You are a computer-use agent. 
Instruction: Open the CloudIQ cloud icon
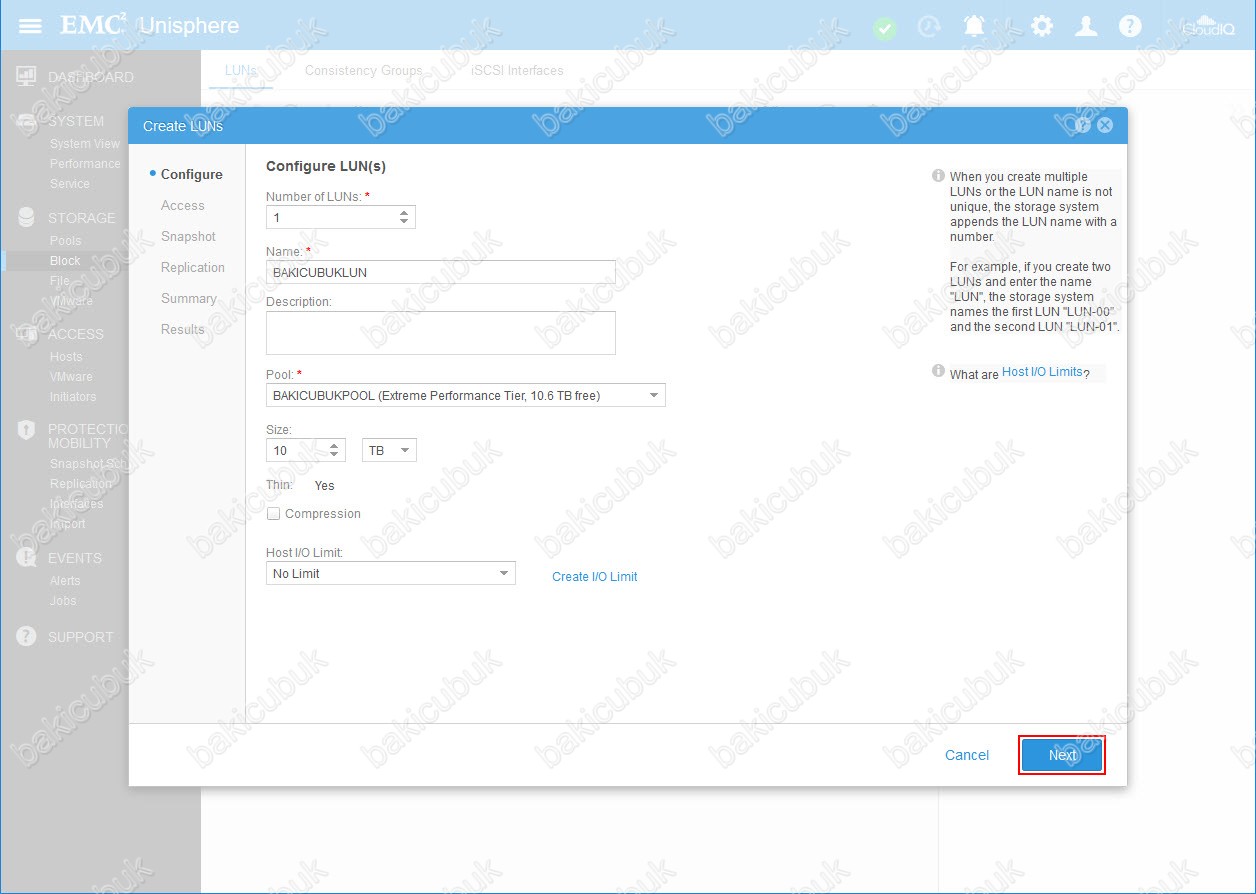tap(1209, 26)
